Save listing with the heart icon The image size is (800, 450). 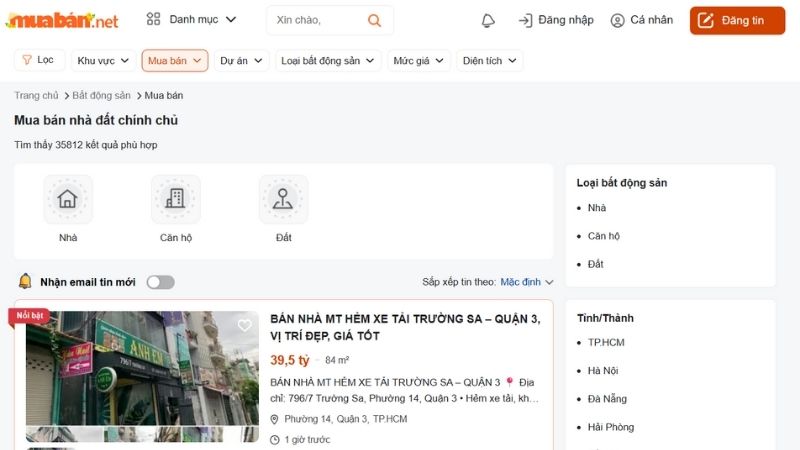(x=244, y=325)
